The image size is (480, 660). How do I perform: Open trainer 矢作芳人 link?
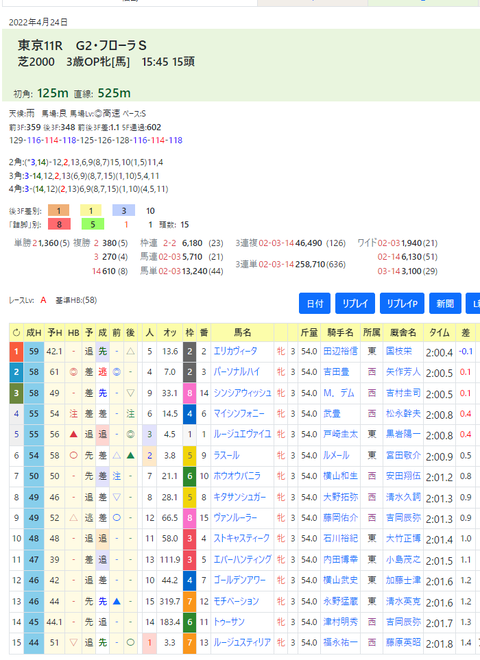(x=403, y=372)
